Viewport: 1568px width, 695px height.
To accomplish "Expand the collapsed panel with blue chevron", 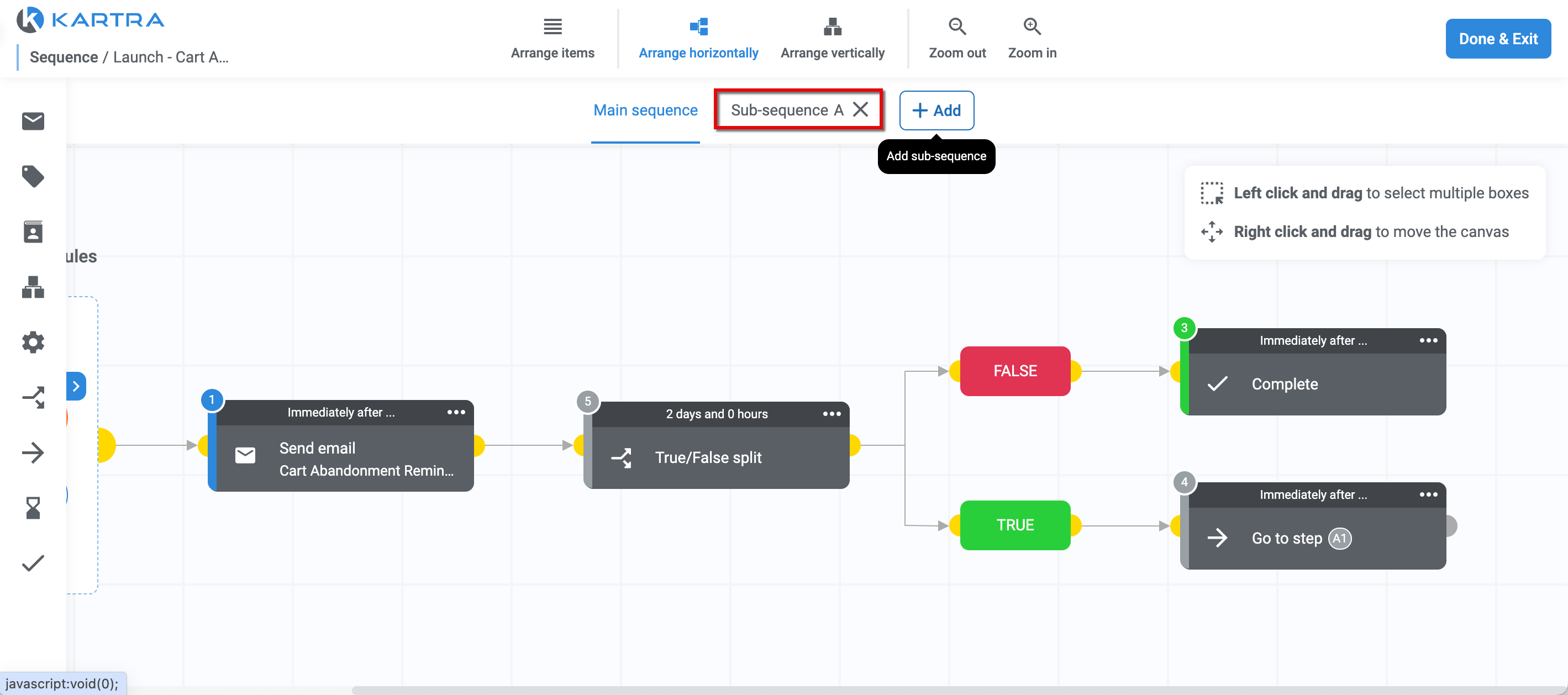I will pos(76,386).
